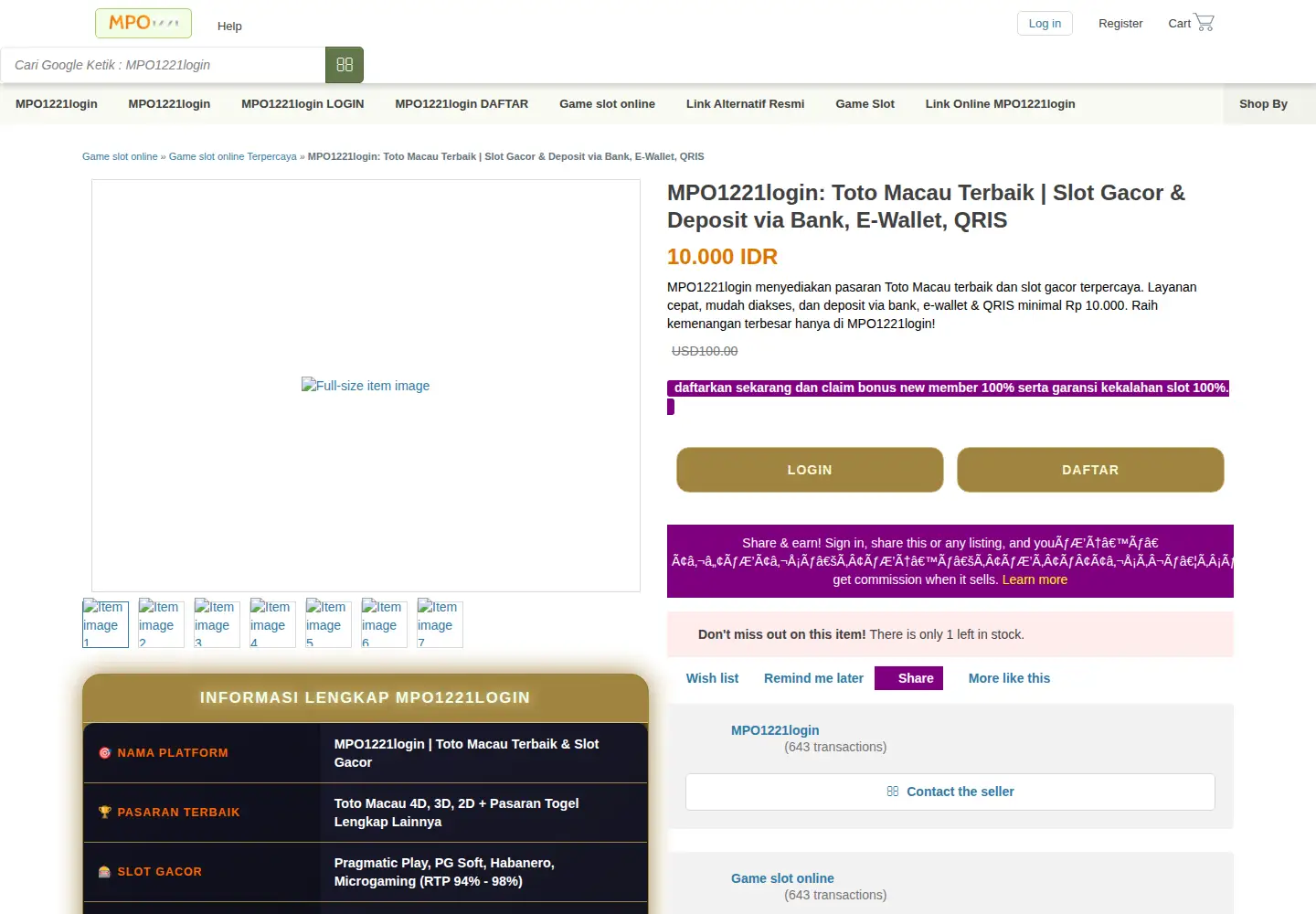Select item image 6 thumbnail
1316x914 pixels.
pos(384,623)
